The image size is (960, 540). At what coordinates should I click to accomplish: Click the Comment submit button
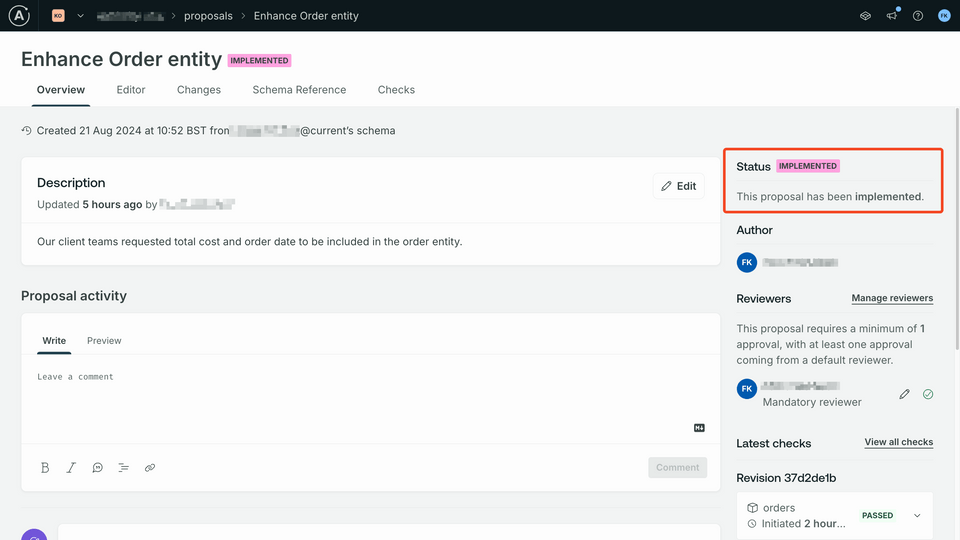[x=678, y=468]
